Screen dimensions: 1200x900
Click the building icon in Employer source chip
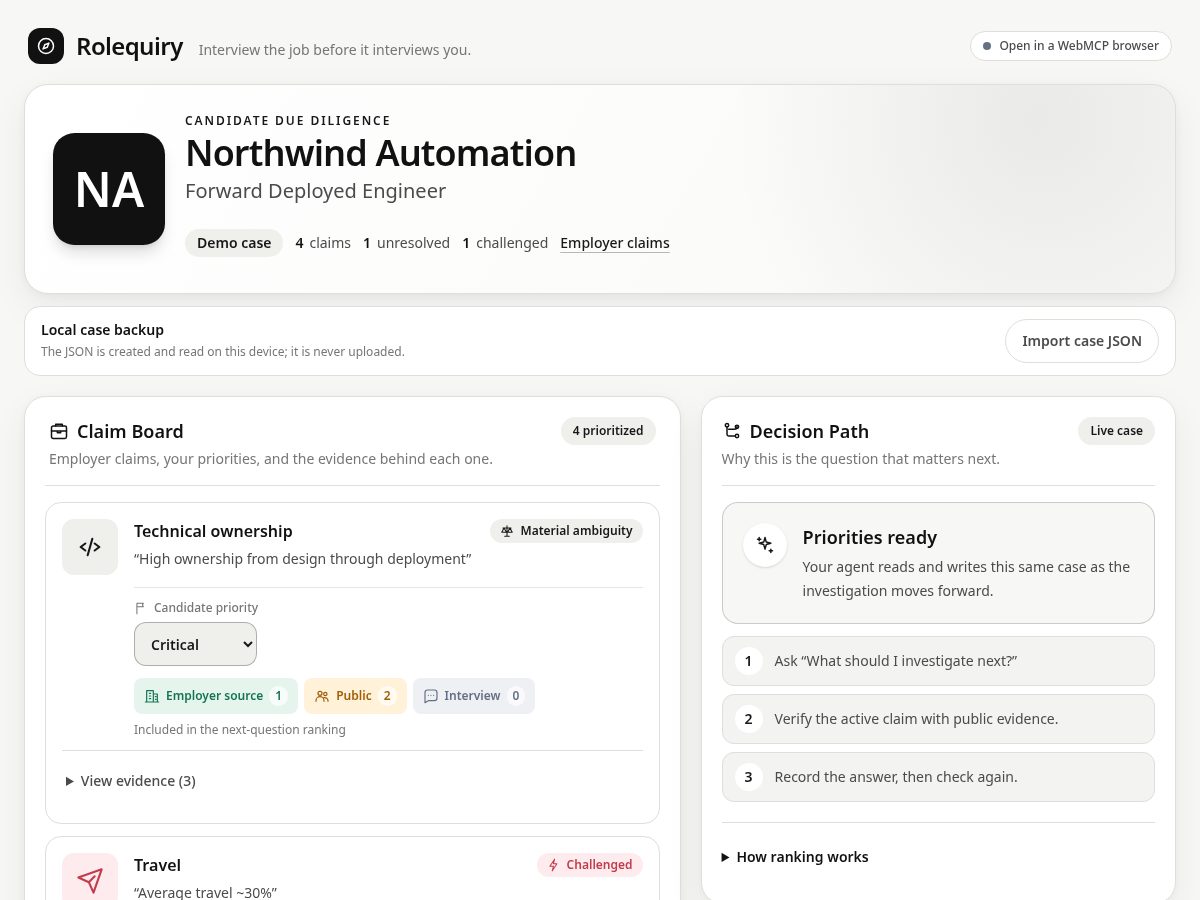point(152,696)
